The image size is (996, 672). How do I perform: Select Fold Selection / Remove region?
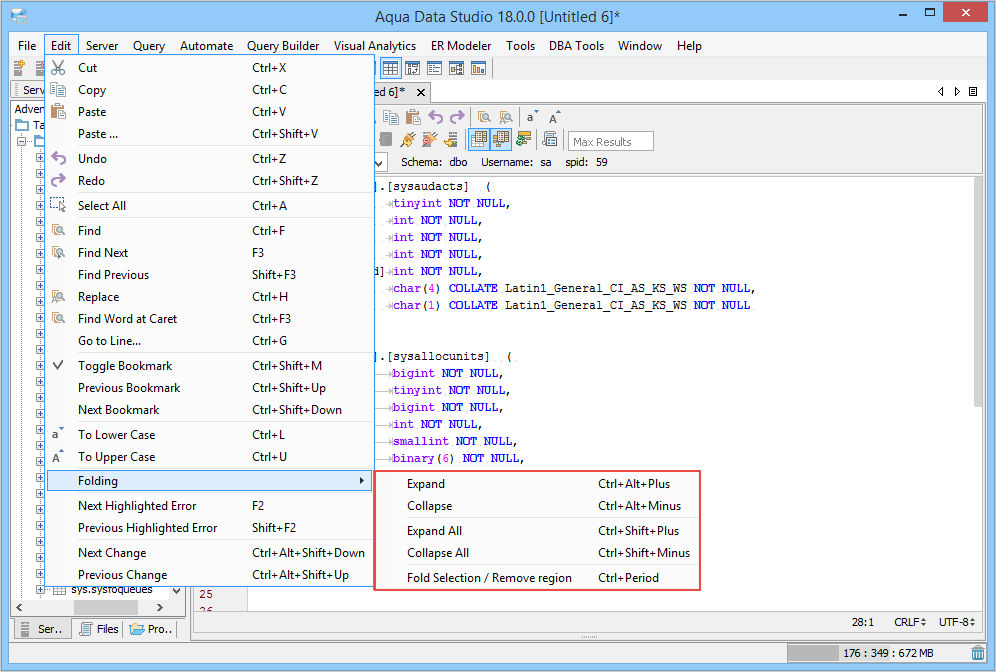489,578
